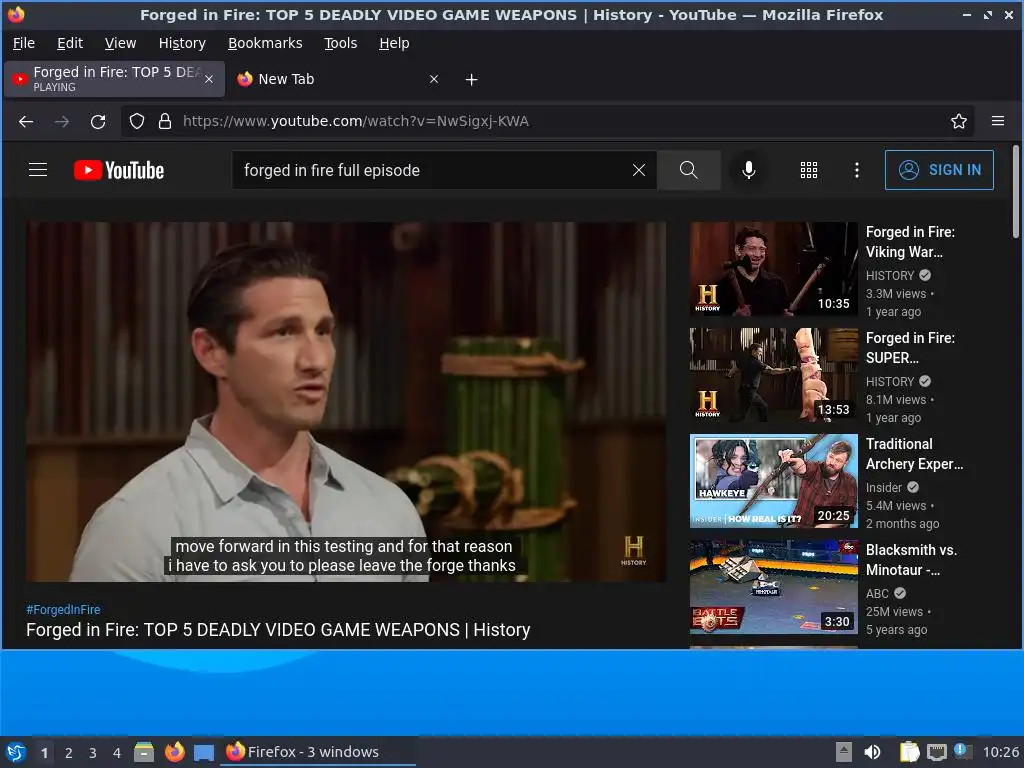Open the volume control tray icon

coord(872,752)
